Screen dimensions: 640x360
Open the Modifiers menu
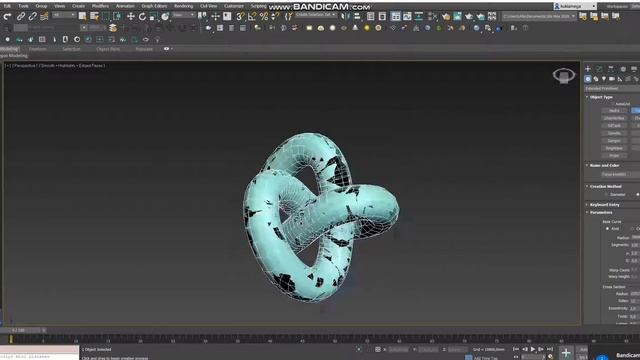click(x=100, y=6)
